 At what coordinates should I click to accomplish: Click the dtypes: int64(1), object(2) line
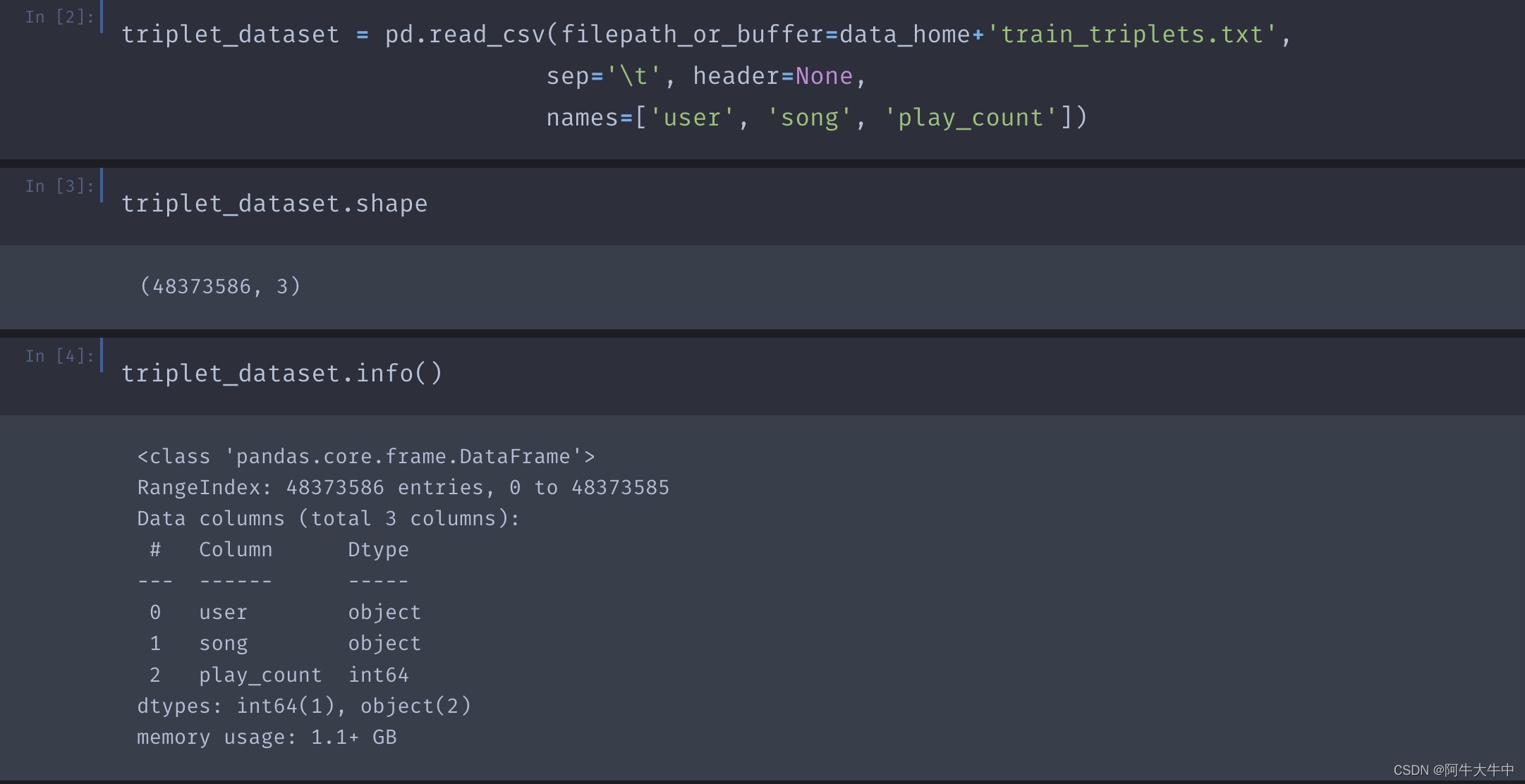[304, 706]
